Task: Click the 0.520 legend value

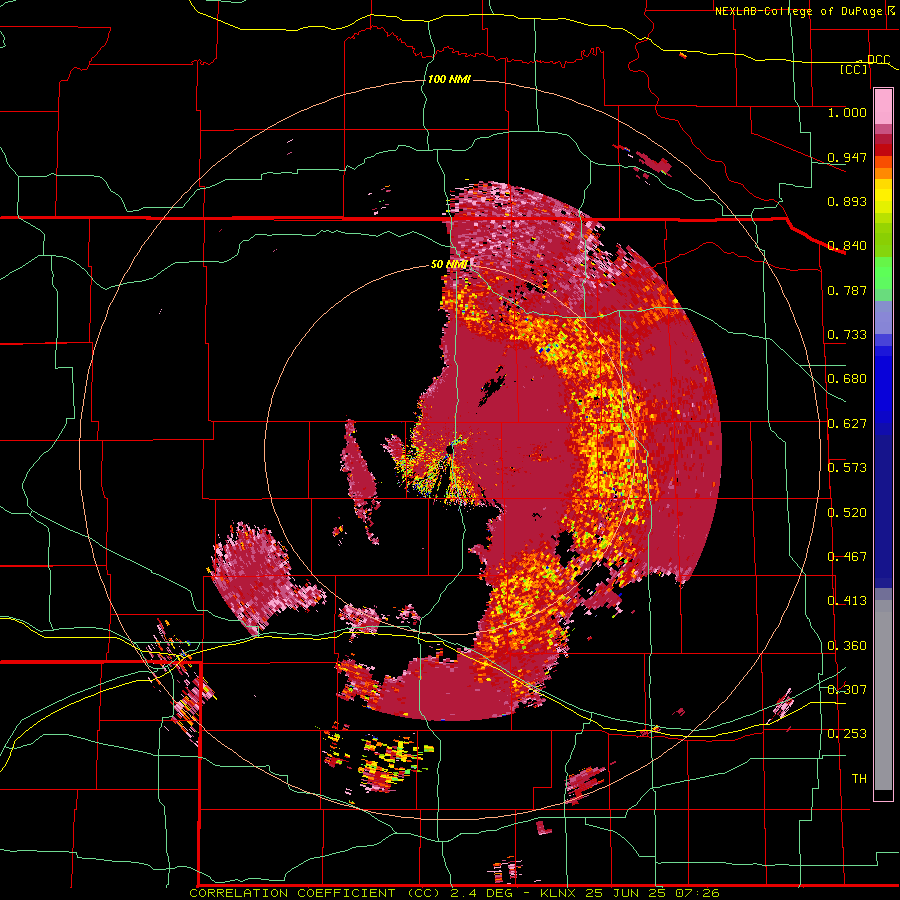Action: coord(847,513)
